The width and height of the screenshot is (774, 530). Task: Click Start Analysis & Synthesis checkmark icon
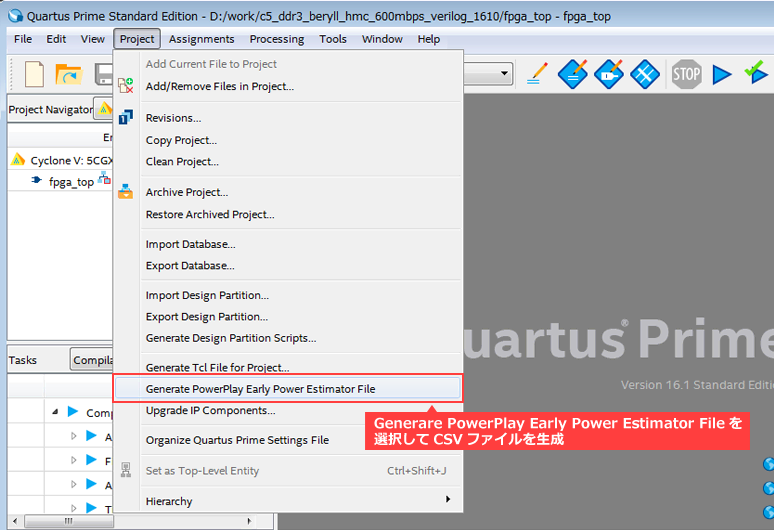pyautogui.click(x=756, y=73)
